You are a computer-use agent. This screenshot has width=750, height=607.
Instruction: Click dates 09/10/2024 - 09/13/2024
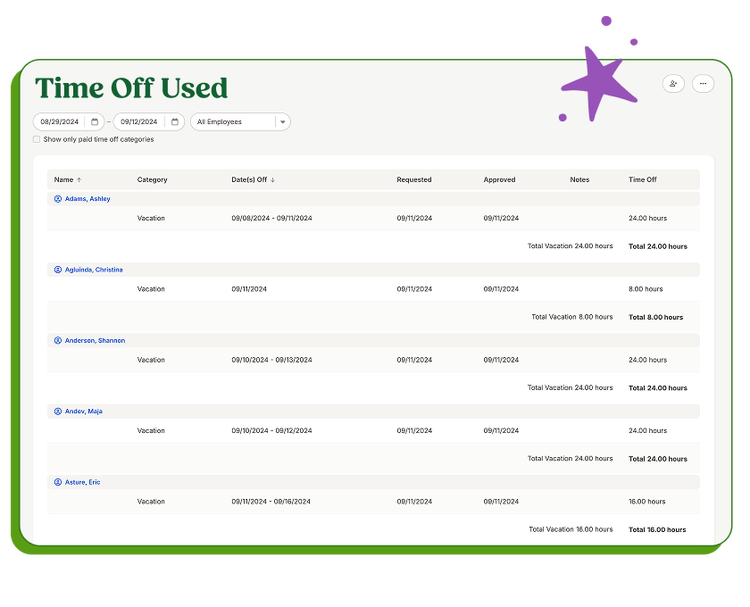(272, 360)
